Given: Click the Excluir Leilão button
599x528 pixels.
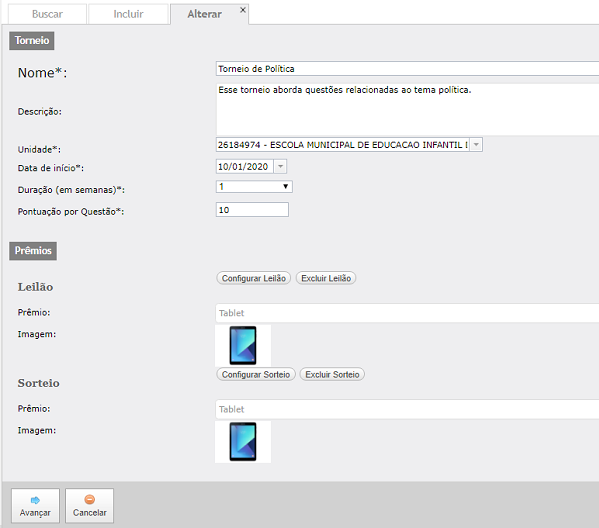Looking at the screenshot, I should point(326,278).
